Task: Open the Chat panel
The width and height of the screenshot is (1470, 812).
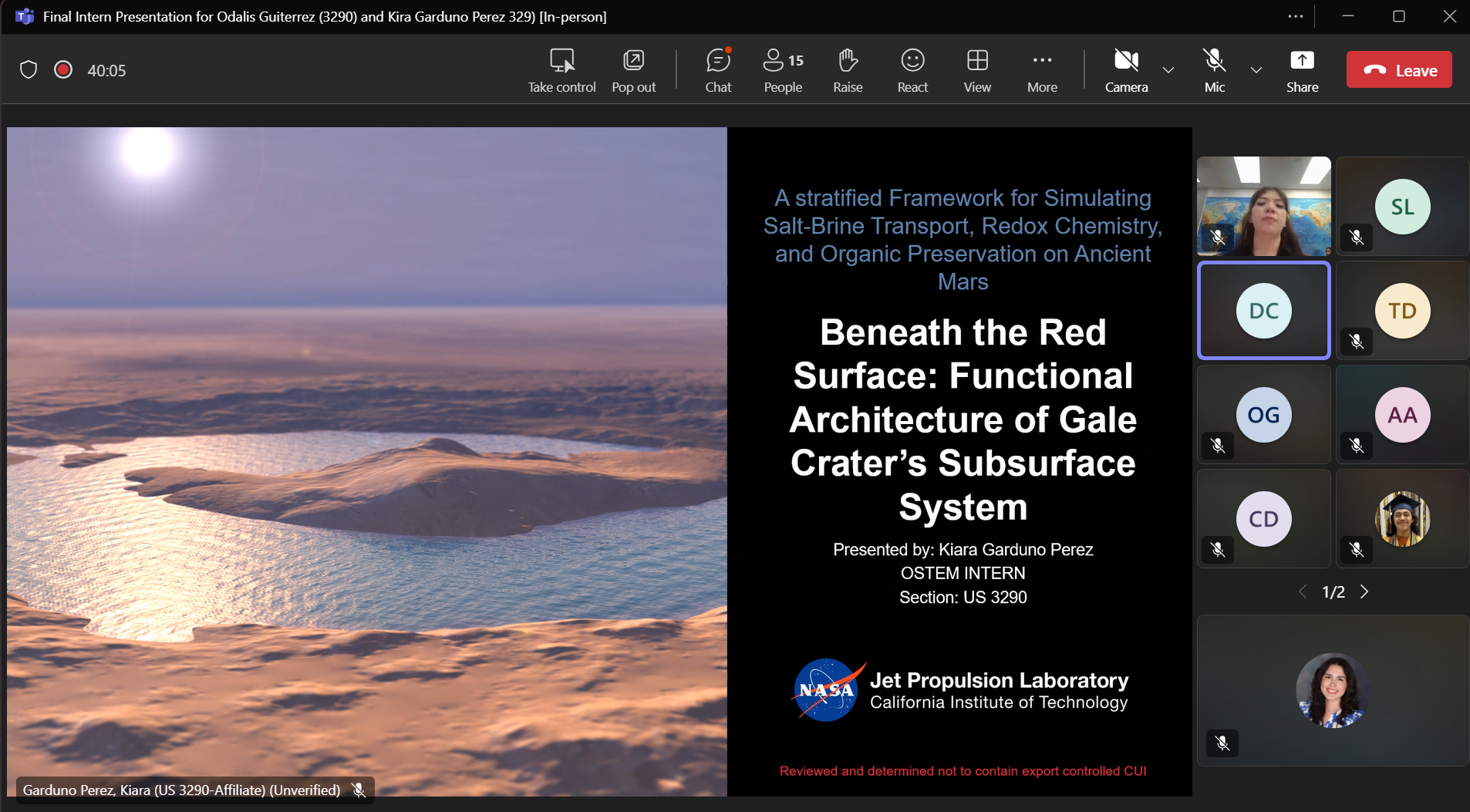Action: click(x=718, y=69)
